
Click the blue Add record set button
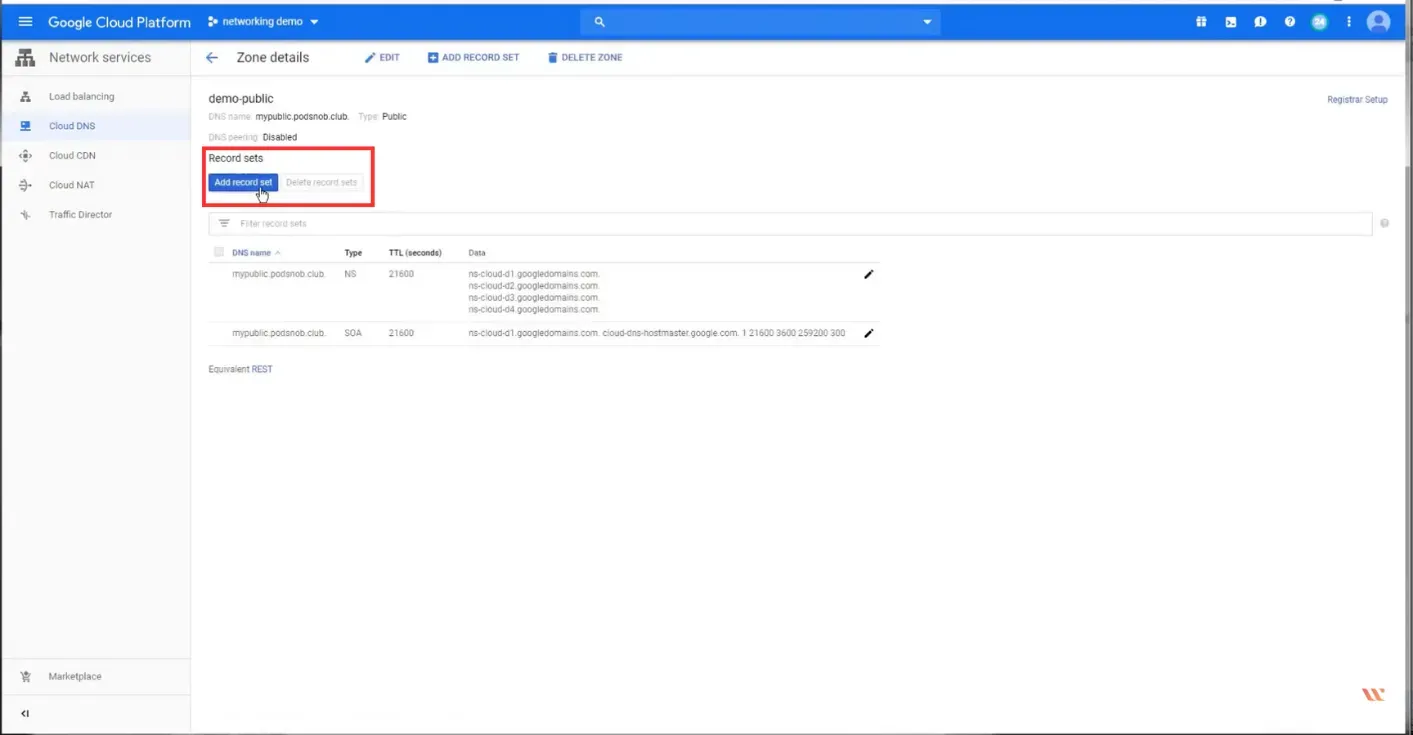243,183
